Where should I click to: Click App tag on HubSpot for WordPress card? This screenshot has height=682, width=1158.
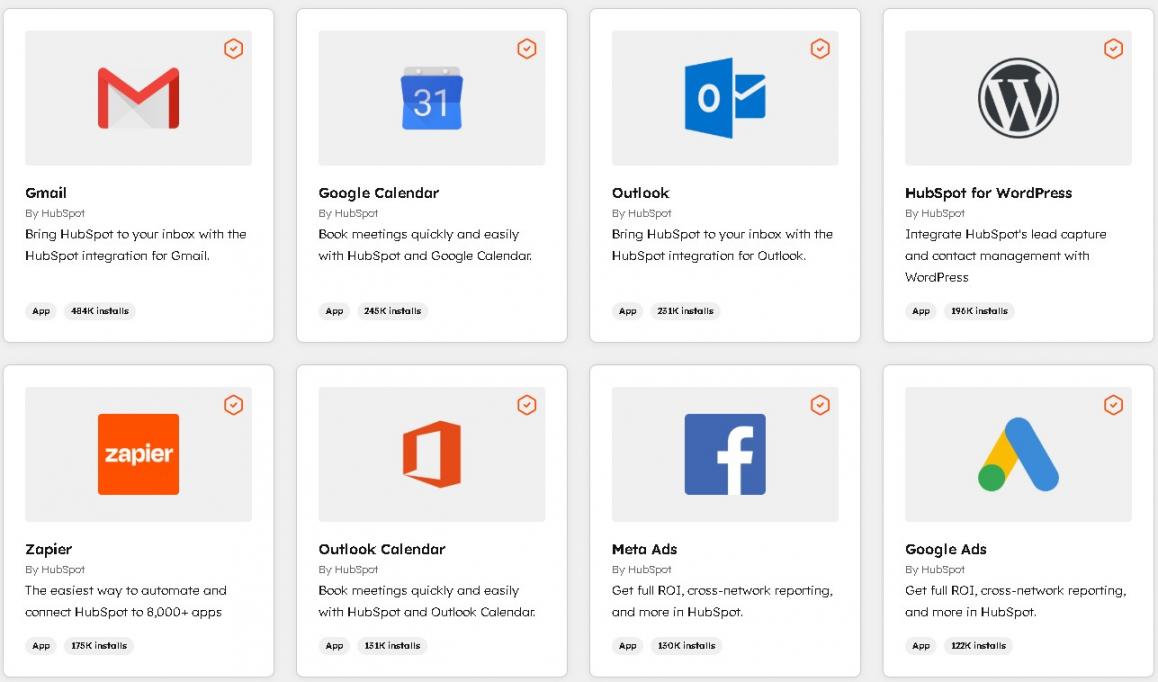pyautogui.click(x=921, y=311)
